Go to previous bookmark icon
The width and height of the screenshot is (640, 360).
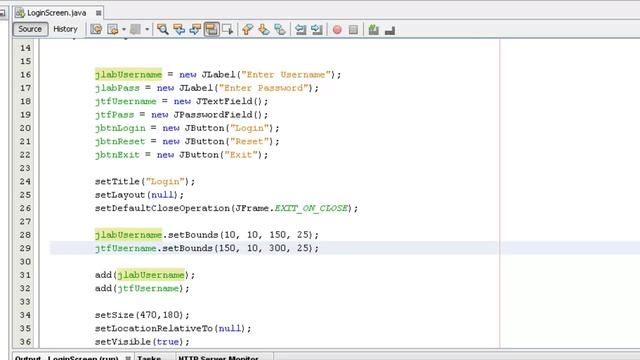(247, 29)
